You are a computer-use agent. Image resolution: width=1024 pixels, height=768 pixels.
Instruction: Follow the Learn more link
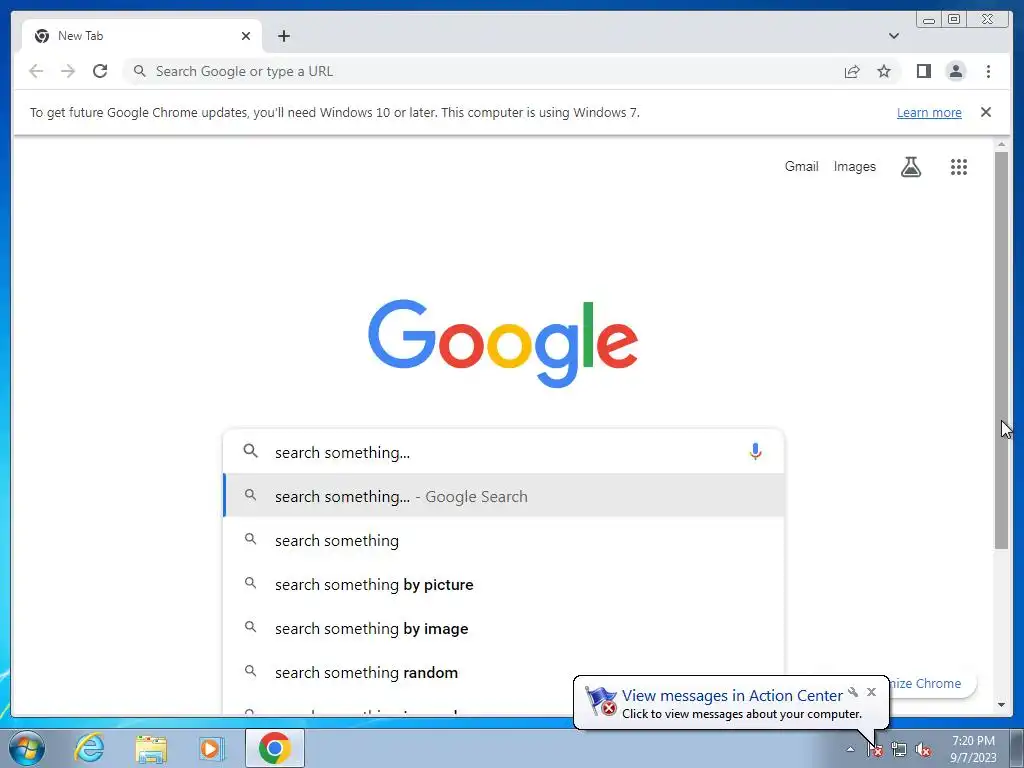pyautogui.click(x=929, y=112)
